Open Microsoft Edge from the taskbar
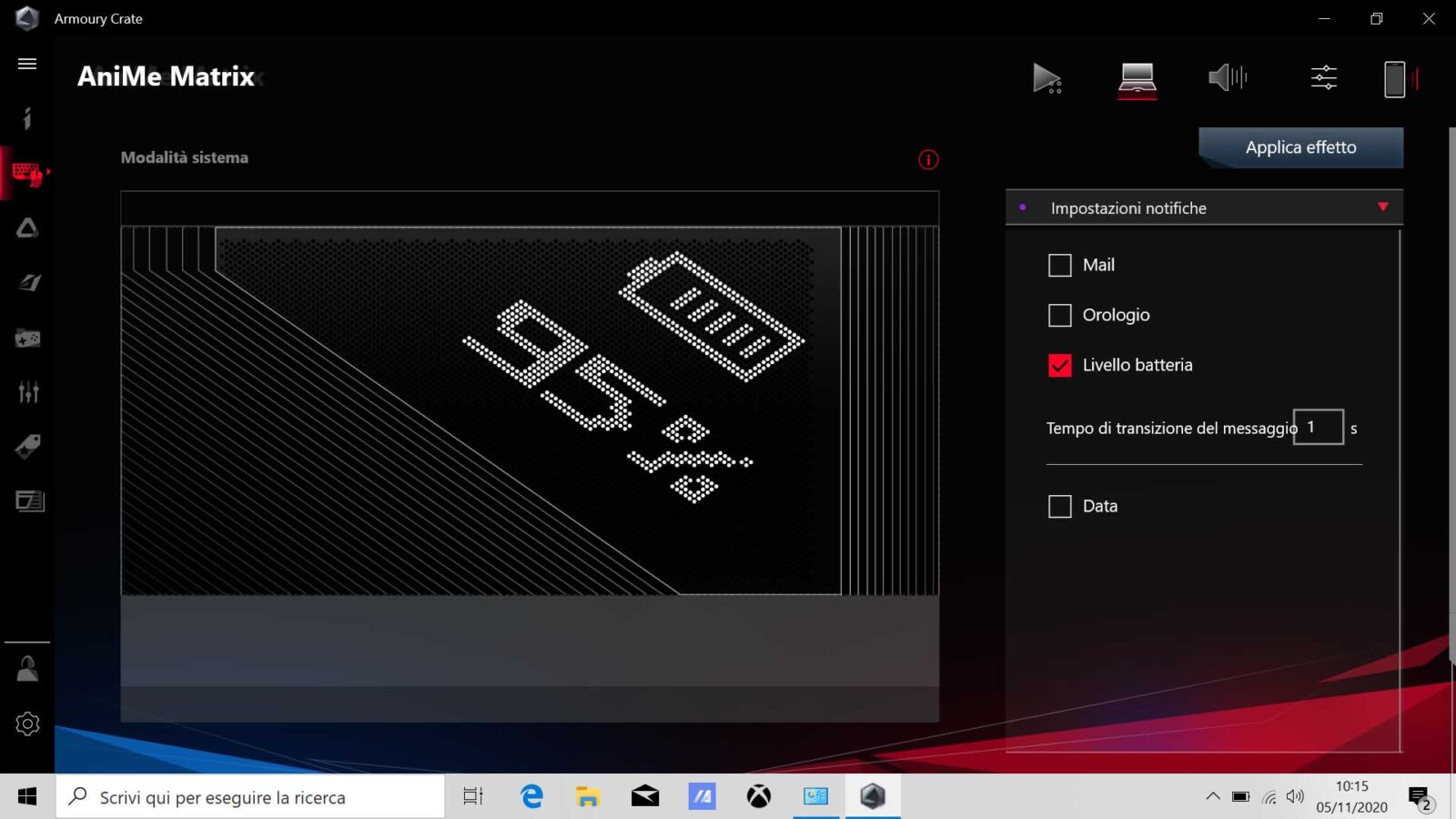Viewport: 1456px width, 819px height. pos(531,797)
